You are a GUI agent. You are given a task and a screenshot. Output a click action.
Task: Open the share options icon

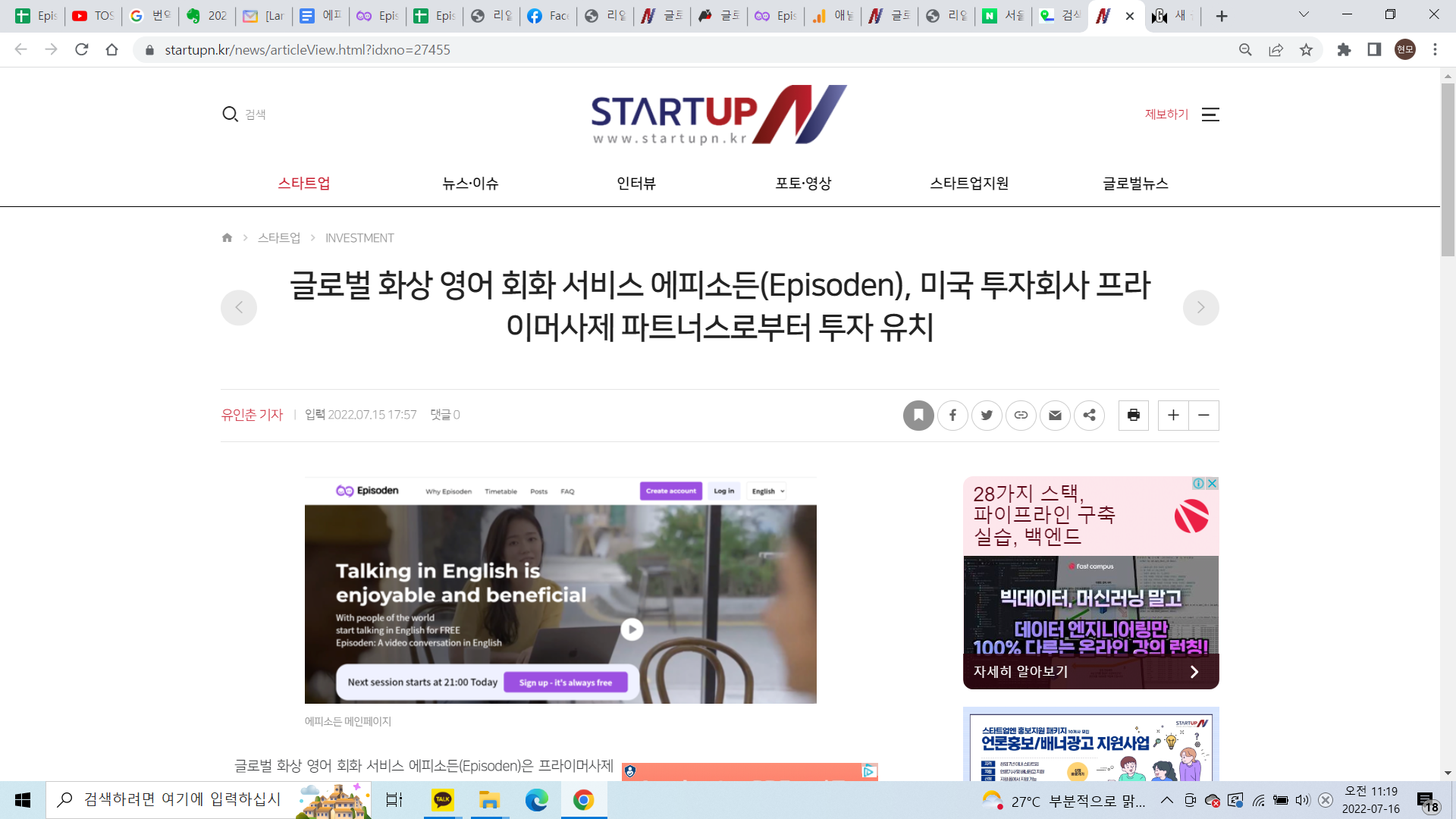click(1090, 415)
